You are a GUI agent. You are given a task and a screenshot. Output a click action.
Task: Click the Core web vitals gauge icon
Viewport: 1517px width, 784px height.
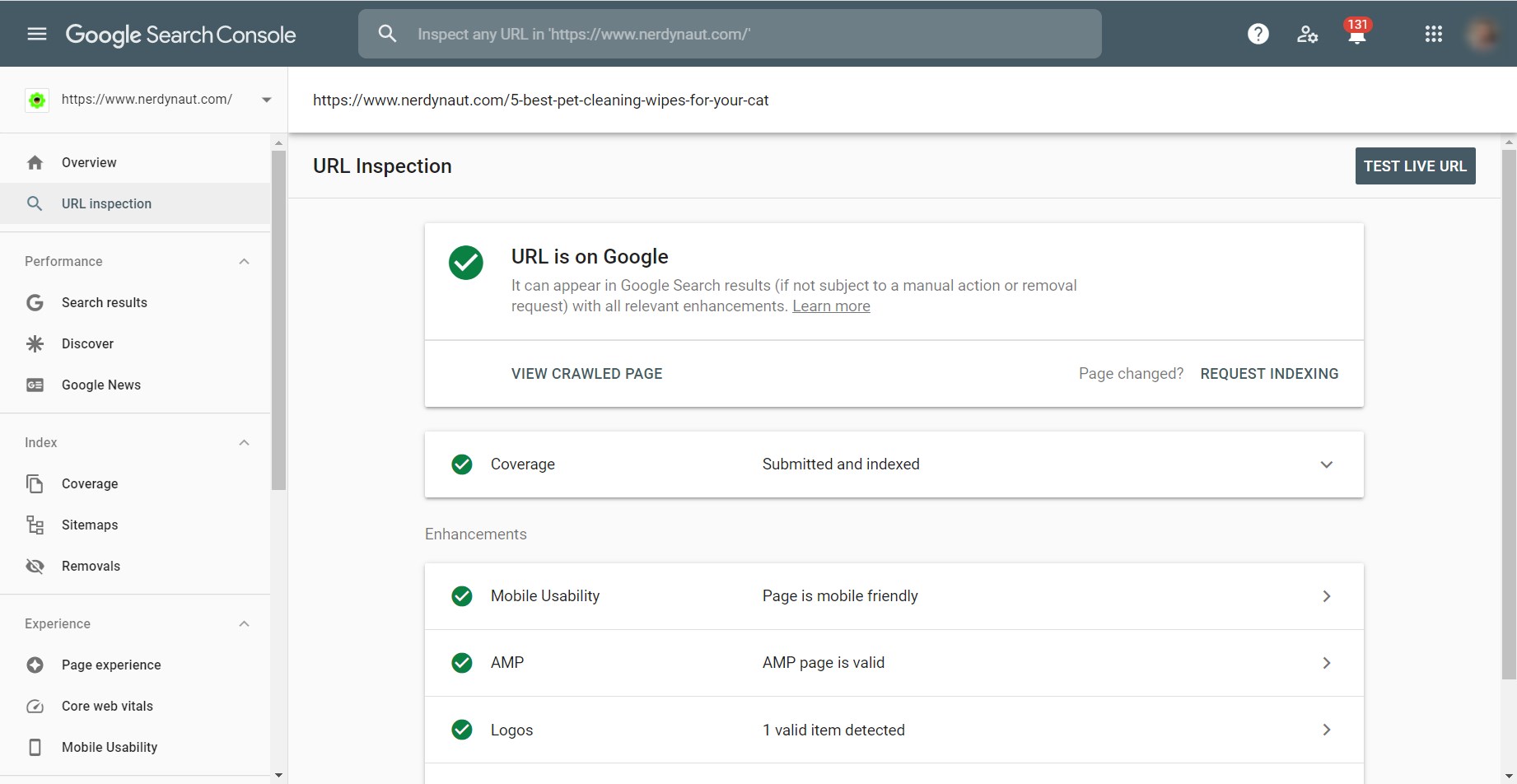point(35,706)
